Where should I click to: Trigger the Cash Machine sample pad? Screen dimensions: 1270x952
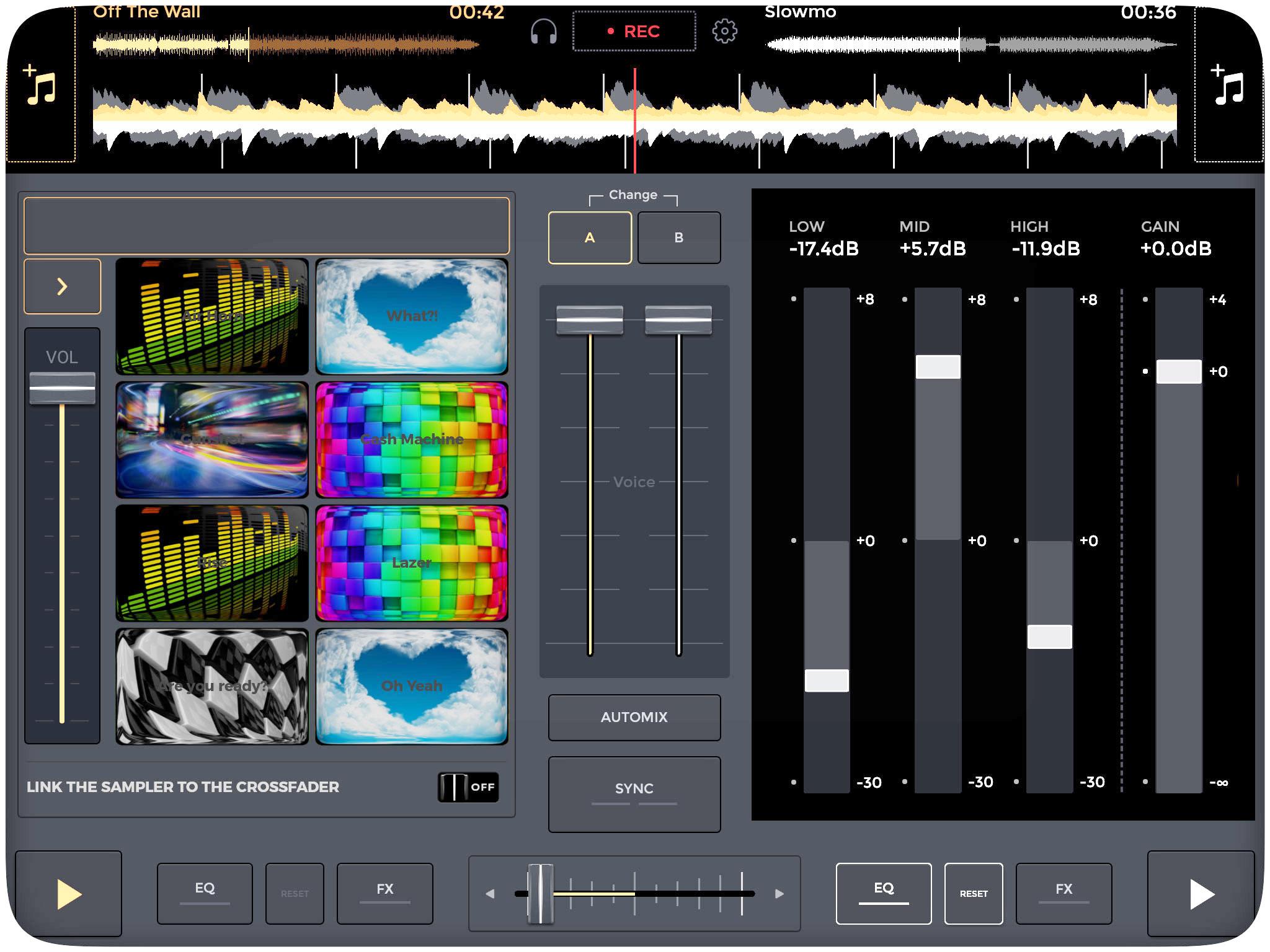point(412,440)
